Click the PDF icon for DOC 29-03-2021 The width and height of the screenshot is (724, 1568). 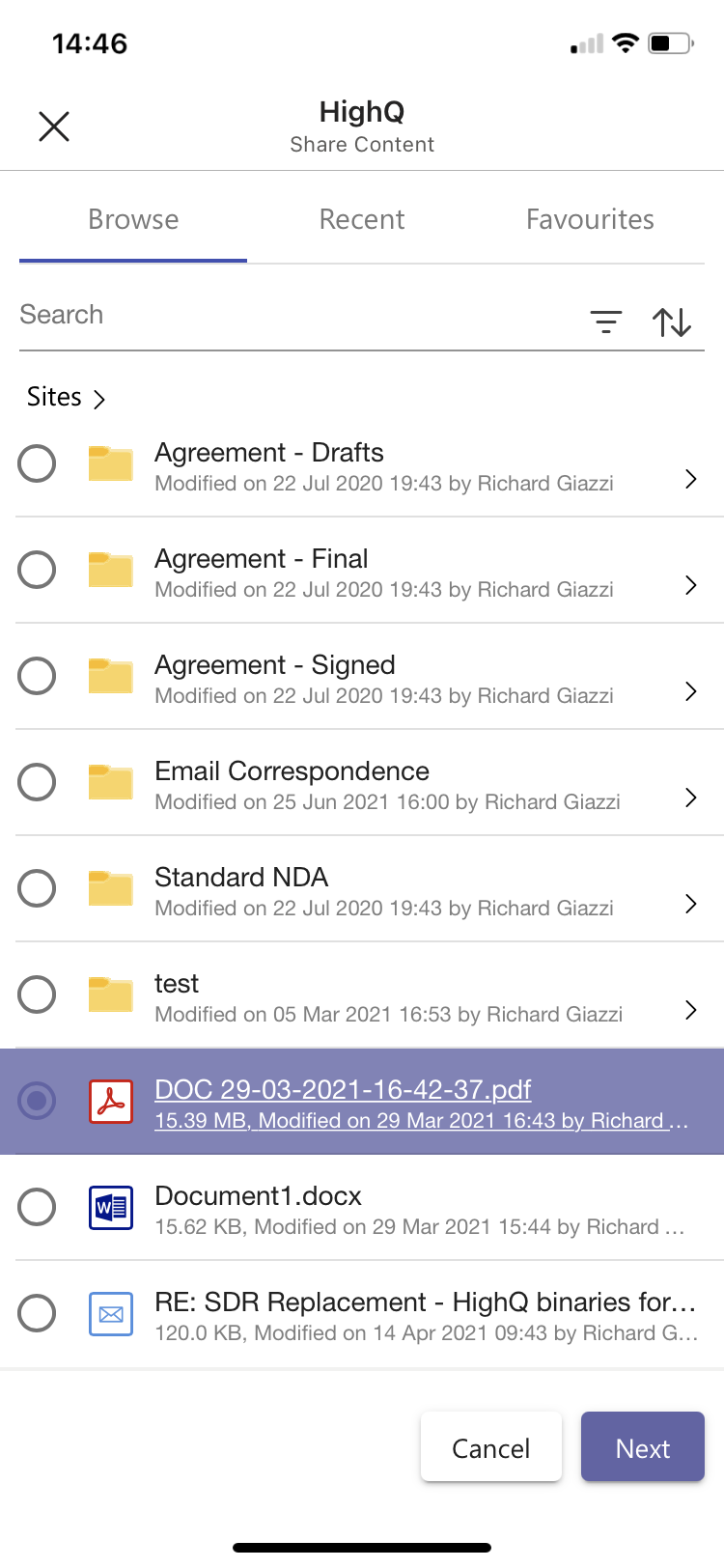111,1101
